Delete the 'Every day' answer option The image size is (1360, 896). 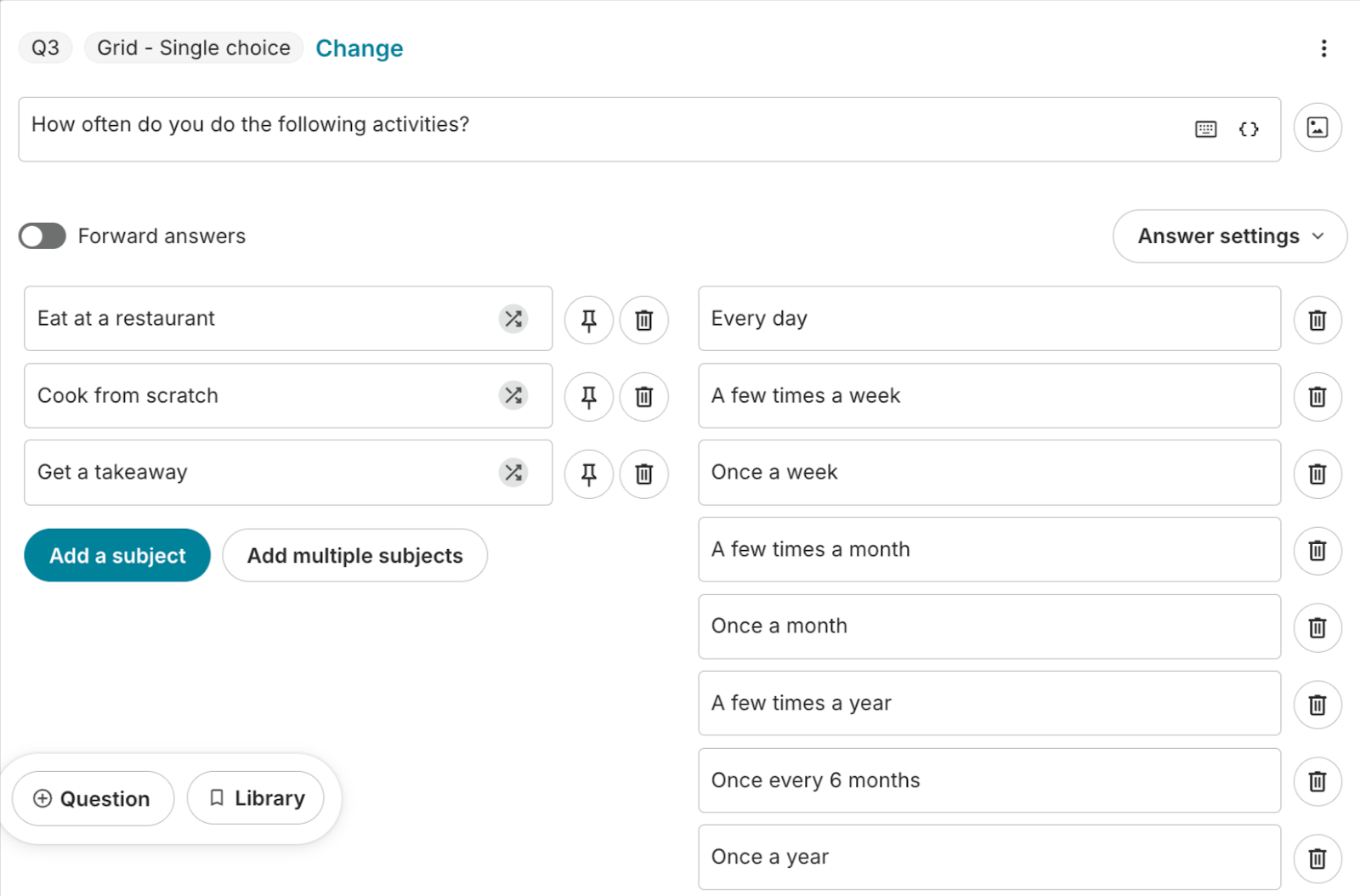pyautogui.click(x=1317, y=320)
